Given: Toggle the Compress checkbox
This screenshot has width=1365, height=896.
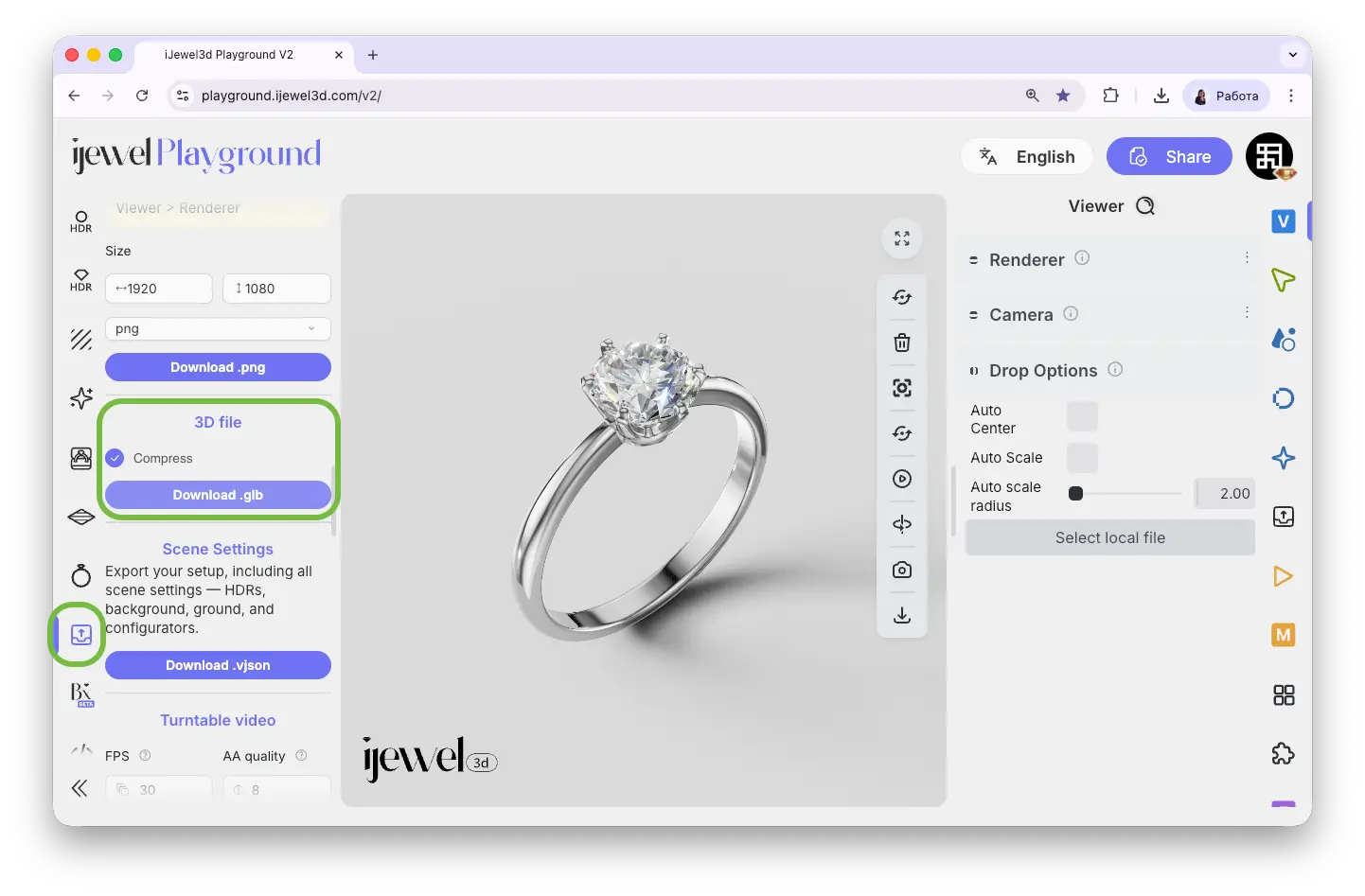Looking at the screenshot, I should pos(115,458).
